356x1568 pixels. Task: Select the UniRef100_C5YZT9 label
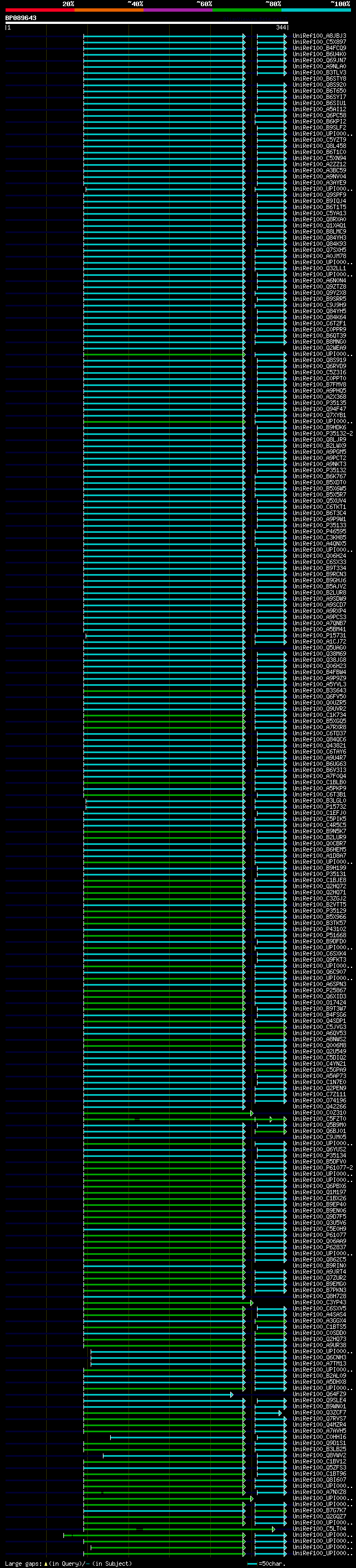pyautogui.click(x=319, y=140)
